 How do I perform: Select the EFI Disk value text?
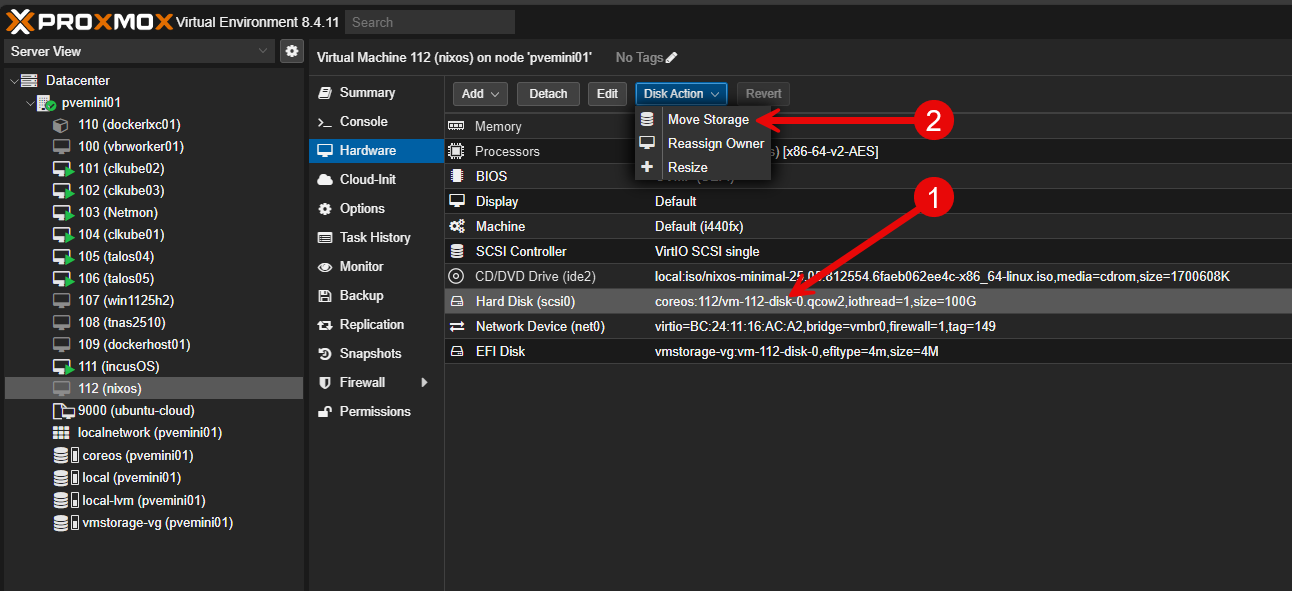point(796,351)
